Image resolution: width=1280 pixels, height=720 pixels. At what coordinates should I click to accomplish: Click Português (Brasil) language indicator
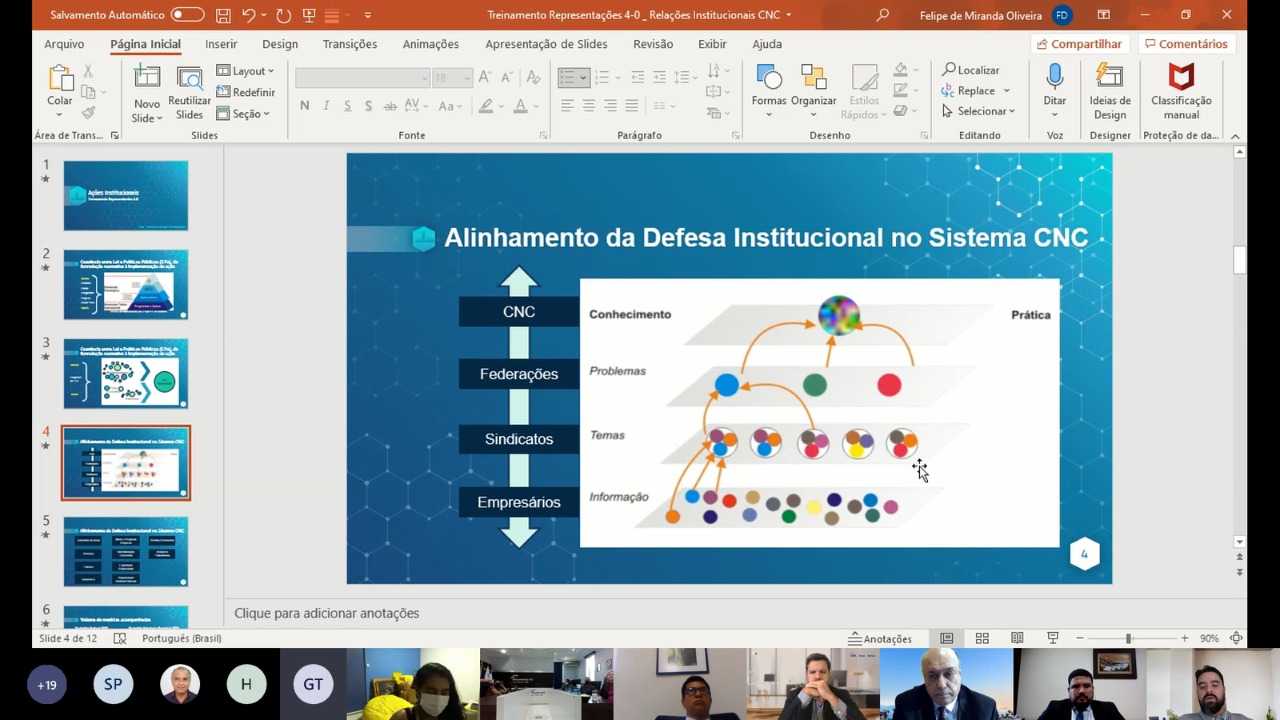(x=181, y=638)
